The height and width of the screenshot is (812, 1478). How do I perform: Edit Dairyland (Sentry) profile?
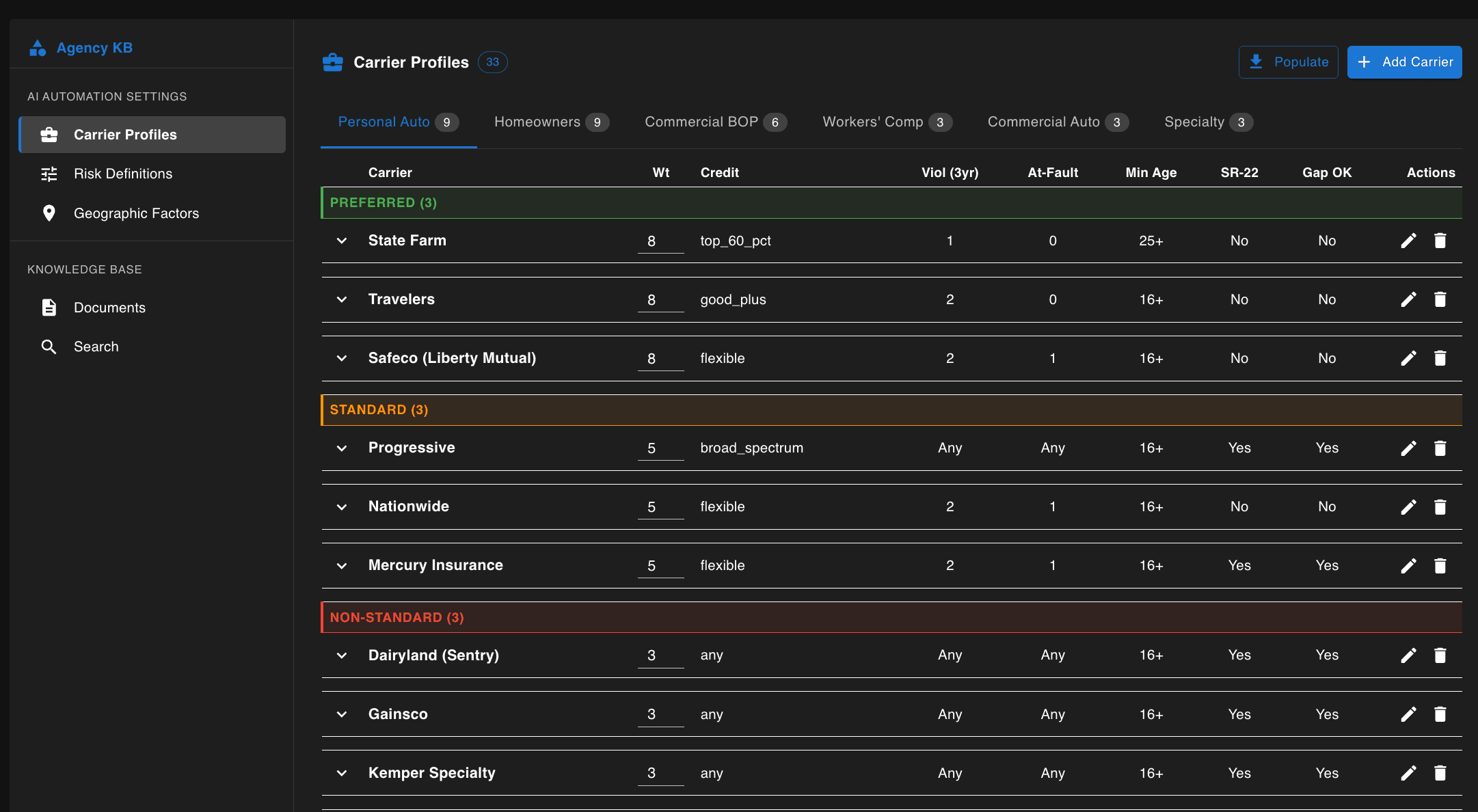[x=1408, y=655]
